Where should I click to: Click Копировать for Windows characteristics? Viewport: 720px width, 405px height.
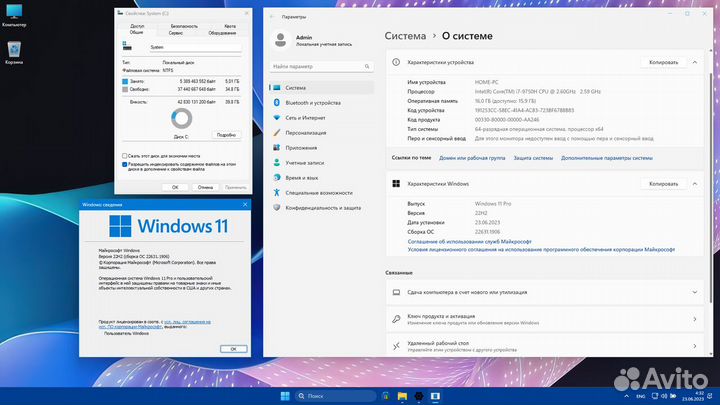coord(663,184)
